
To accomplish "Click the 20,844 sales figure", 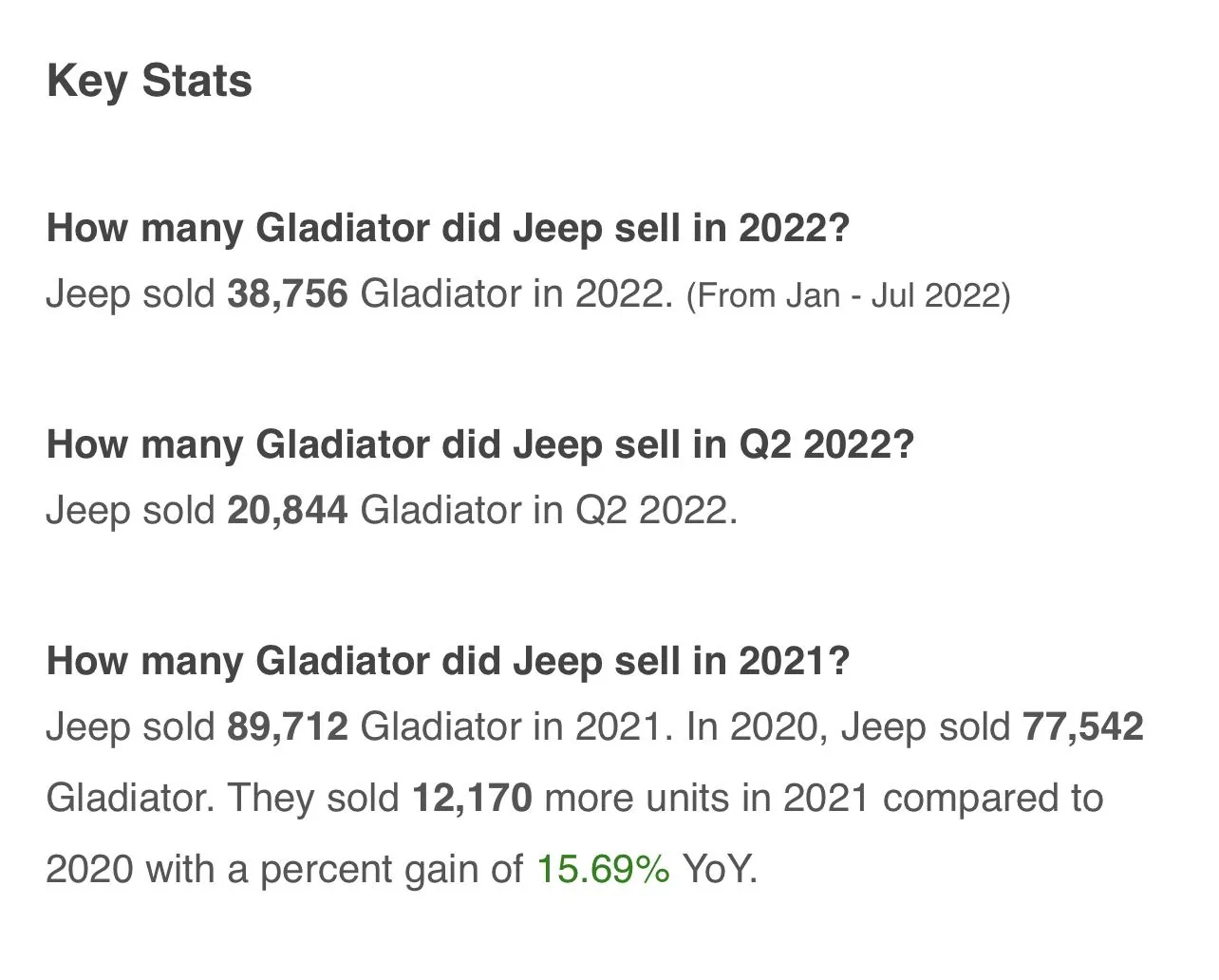I will pyautogui.click(x=288, y=510).
